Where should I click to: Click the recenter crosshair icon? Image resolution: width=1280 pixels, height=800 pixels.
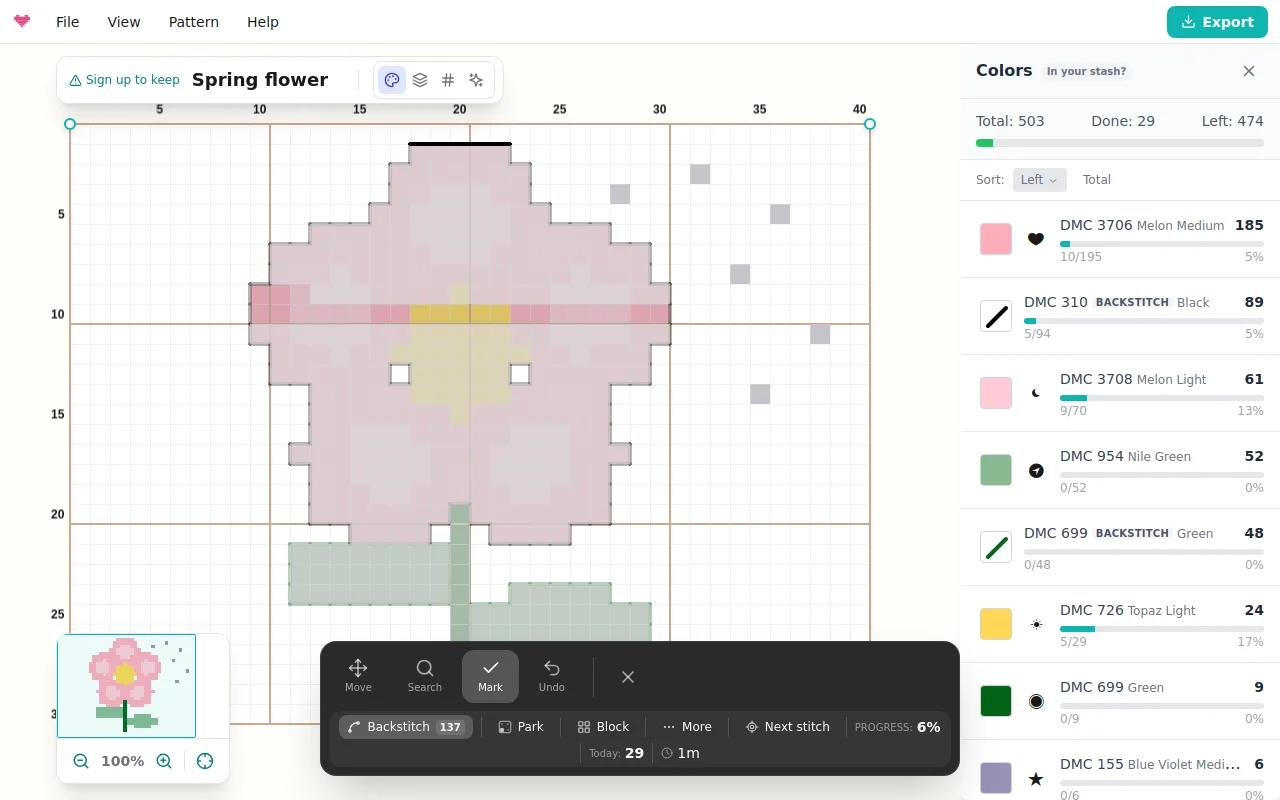click(x=205, y=761)
